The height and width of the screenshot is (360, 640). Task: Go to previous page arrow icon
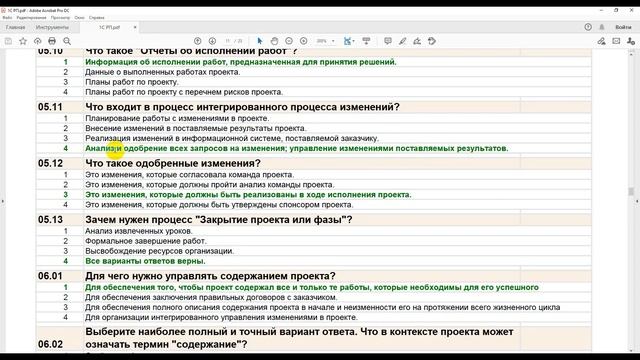(x=198, y=41)
